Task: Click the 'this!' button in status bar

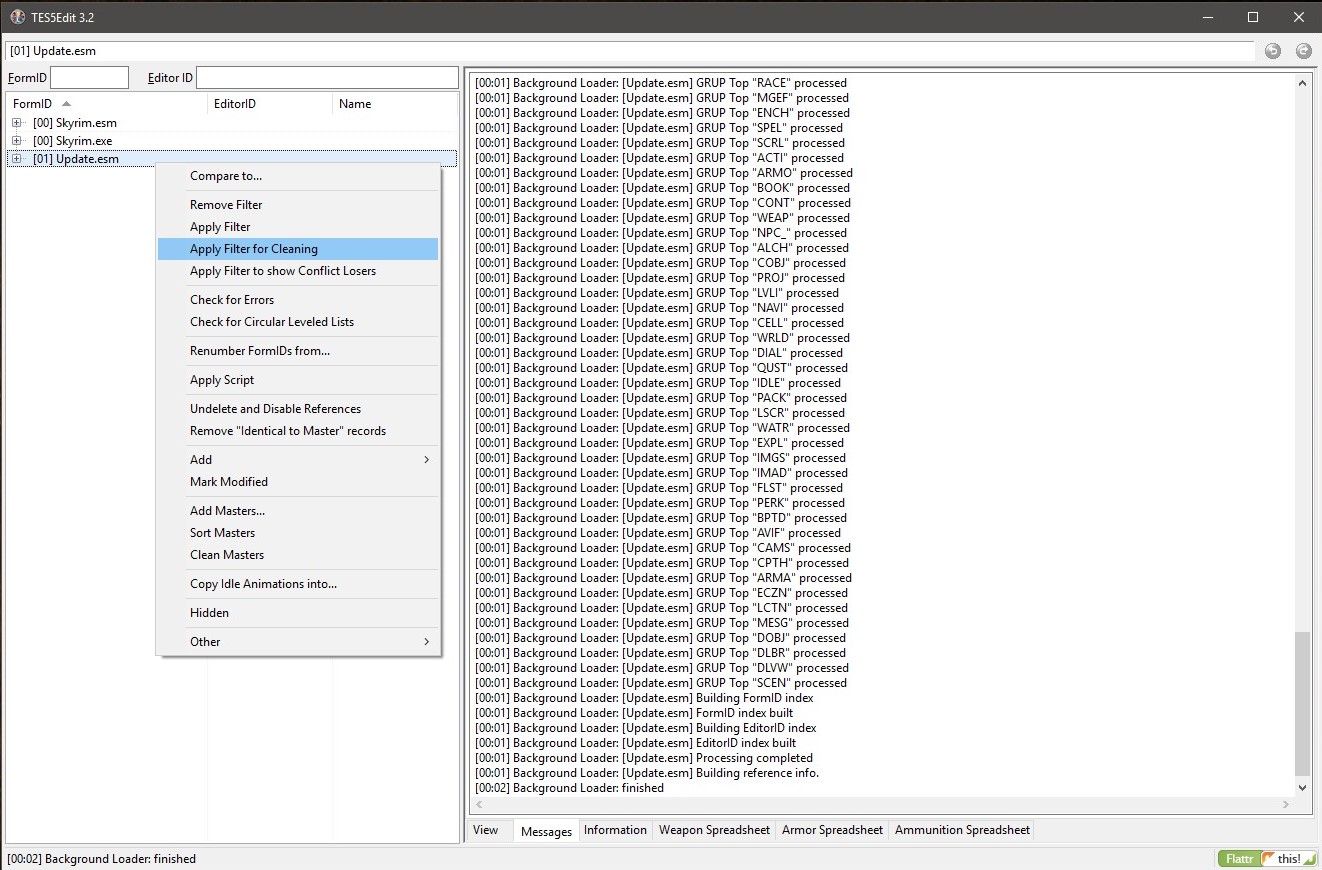Action: (x=1288, y=859)
